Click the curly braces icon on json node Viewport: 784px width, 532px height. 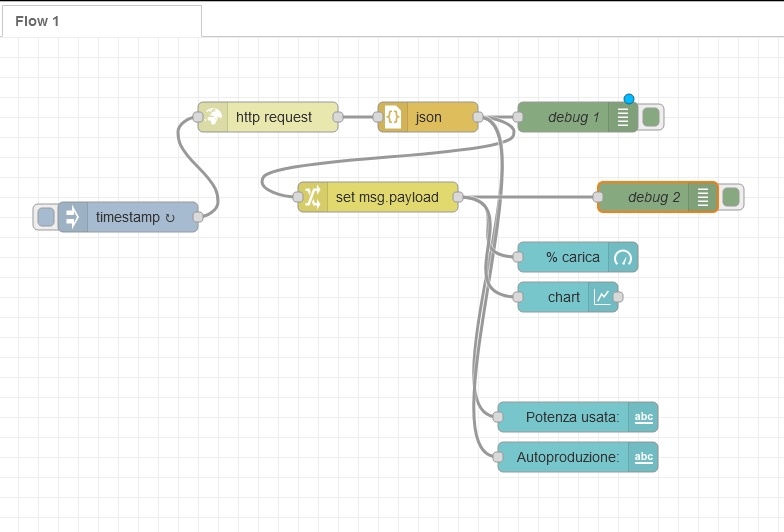tap(393, 117)
